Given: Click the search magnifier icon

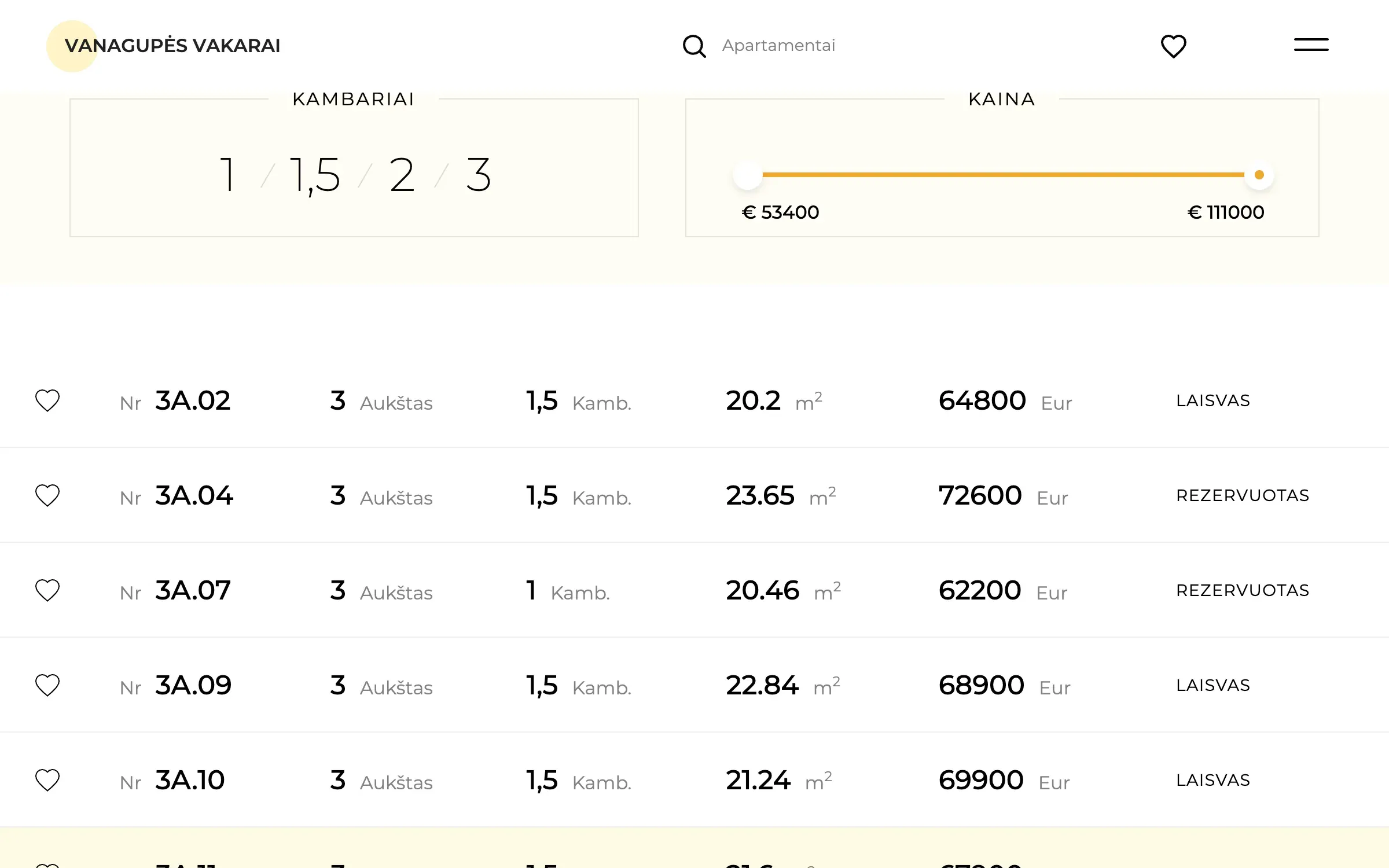Looking at the screenshot, I should pyautogui.click(x=694, y=46).
